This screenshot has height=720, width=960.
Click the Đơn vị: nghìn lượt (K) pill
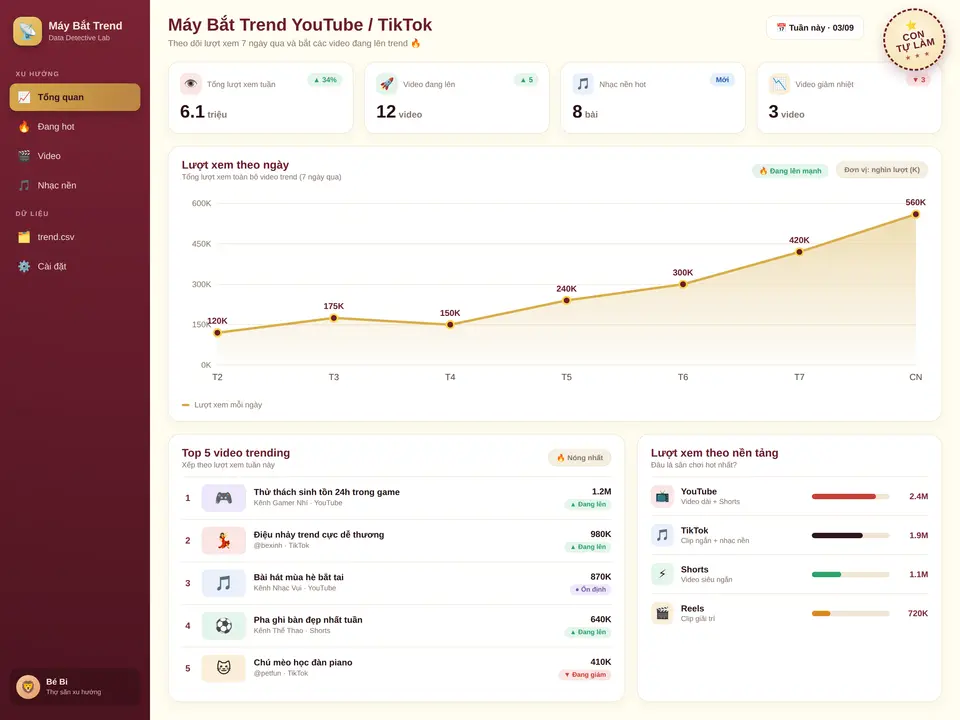coord(882,170)
